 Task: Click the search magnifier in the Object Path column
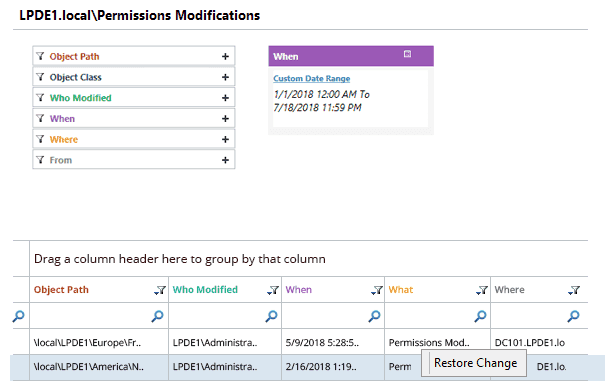(x=157, y=316)
